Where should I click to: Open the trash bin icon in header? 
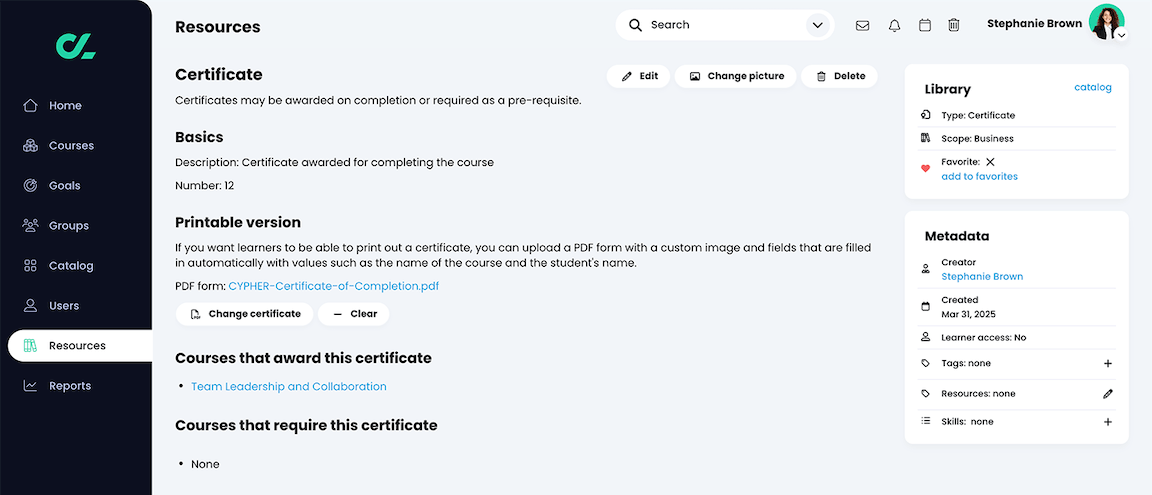(954, 25)
